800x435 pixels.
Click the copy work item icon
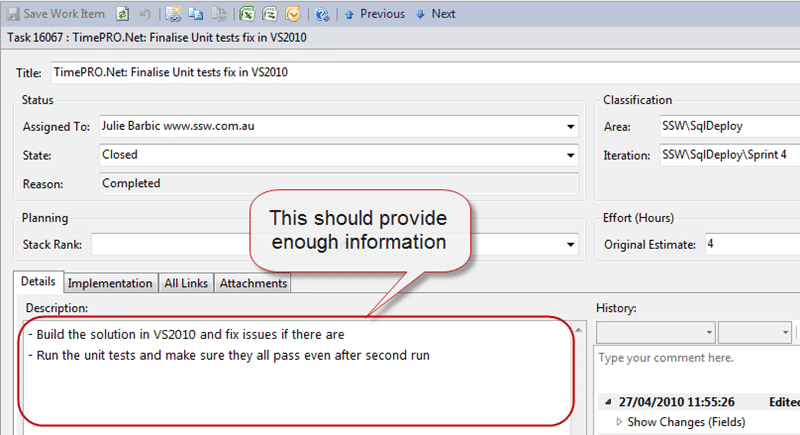pos(196,14)
